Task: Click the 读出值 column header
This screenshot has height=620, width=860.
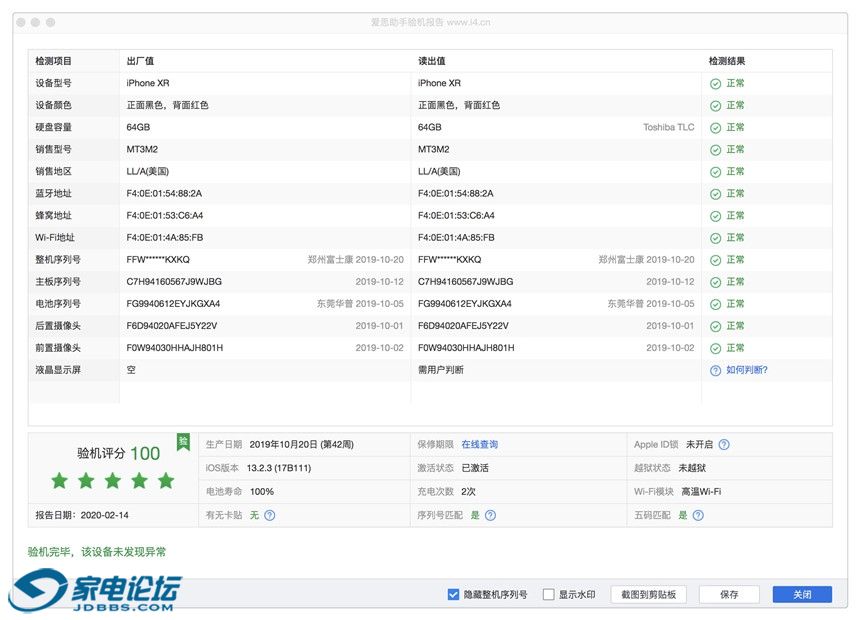Action: 432,61
